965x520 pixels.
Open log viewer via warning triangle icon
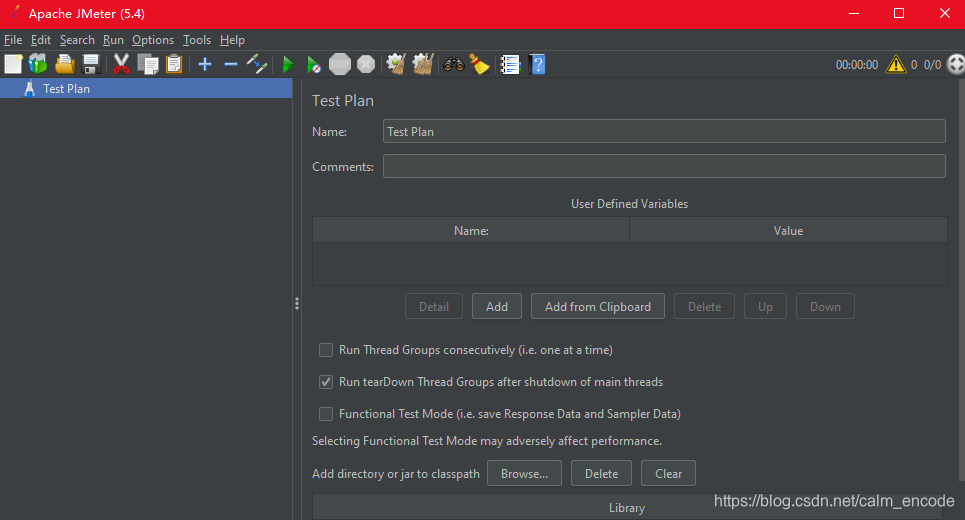895,64
